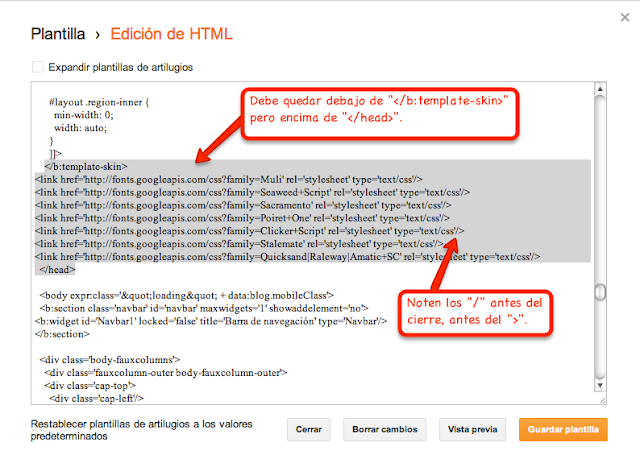The height and width of the screenshot is (459, 640).
Task: Click the ]]> line in the code
Action: tap(55, 154)
